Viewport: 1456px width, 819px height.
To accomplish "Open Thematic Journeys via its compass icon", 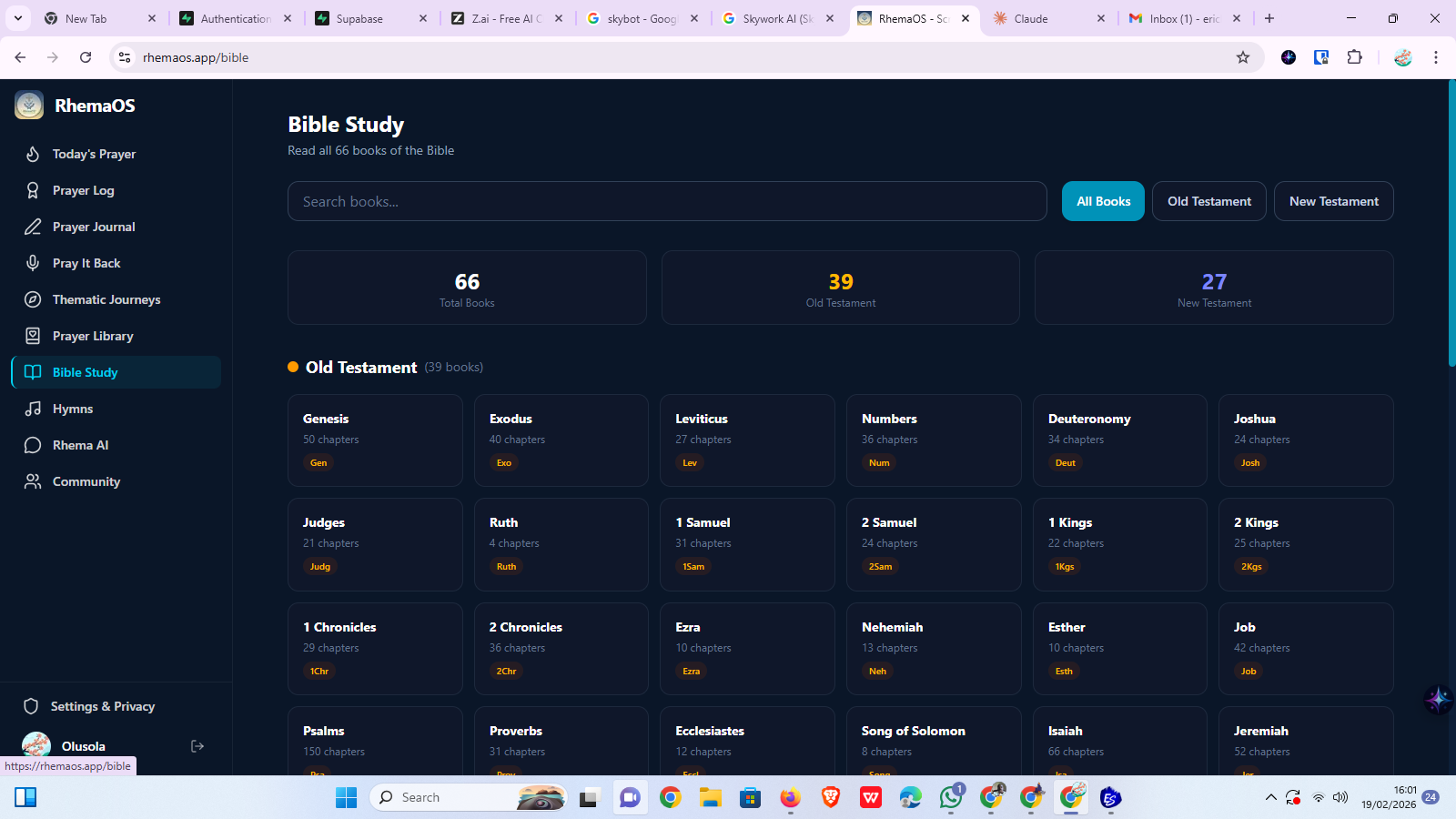I will click(33, 299).
